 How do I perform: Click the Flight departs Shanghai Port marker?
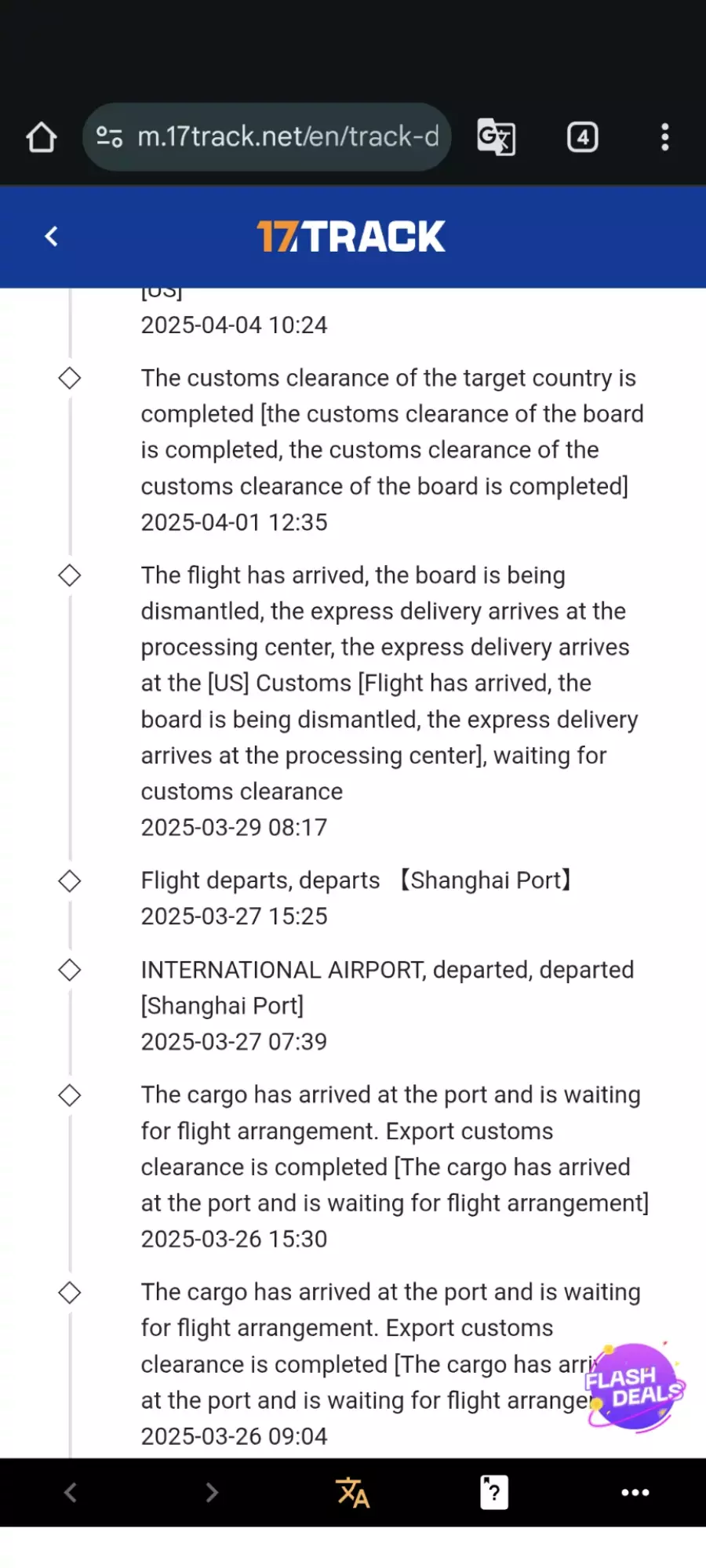pos(70,881)
